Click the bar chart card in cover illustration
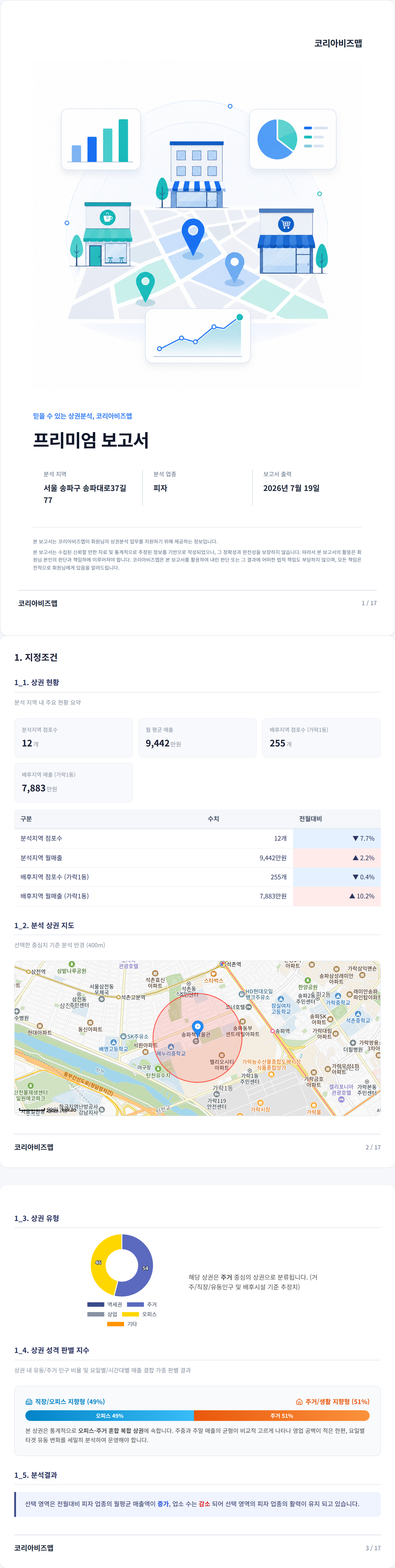 tap(101, 139)
